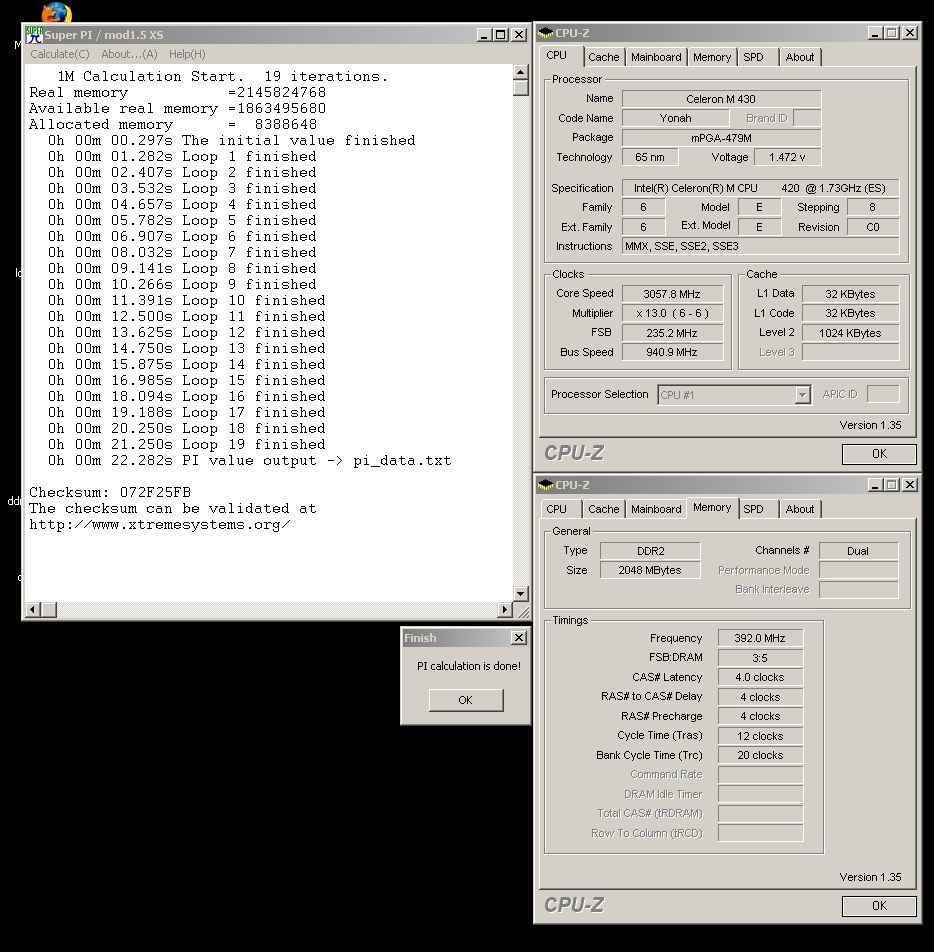The height and width of the screenshot is (952, 934).
Task: Minimize the Super PI window
Action: [x=484, y=35]
